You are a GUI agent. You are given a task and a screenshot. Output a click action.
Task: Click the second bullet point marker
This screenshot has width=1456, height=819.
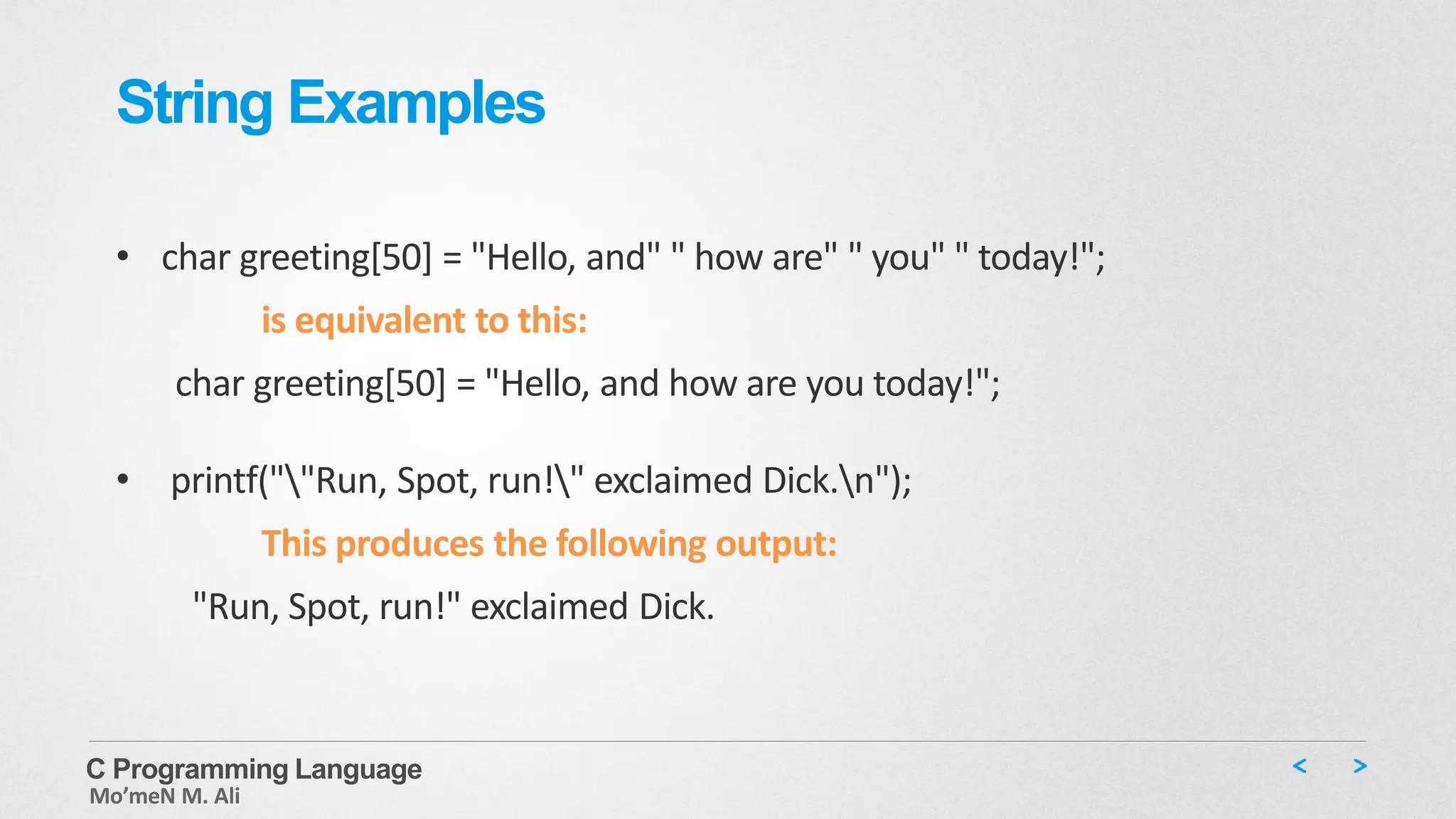pos(123,481)
